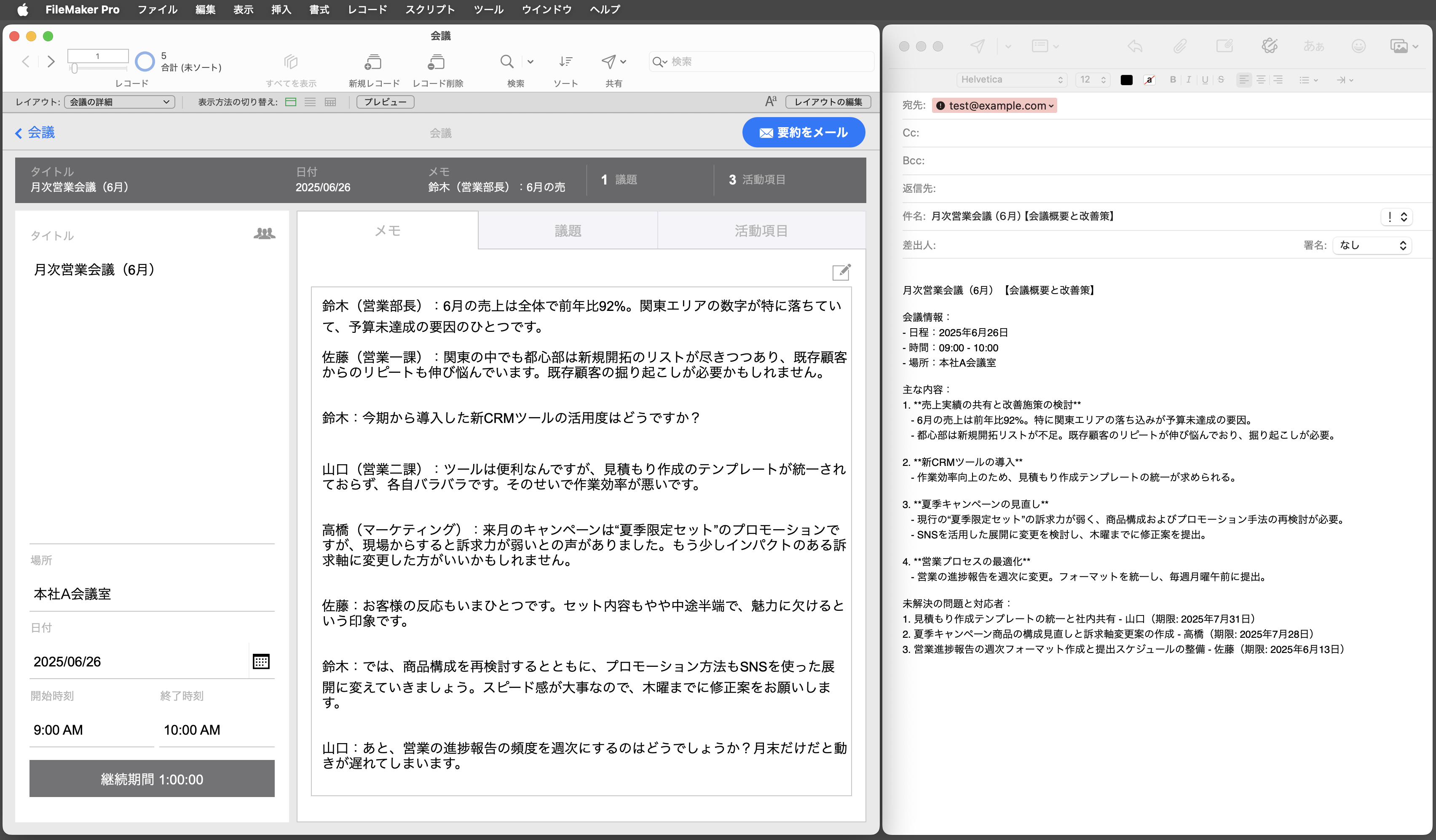Switch to table view display mode
1436x840 pixels.
click(330, 102)
